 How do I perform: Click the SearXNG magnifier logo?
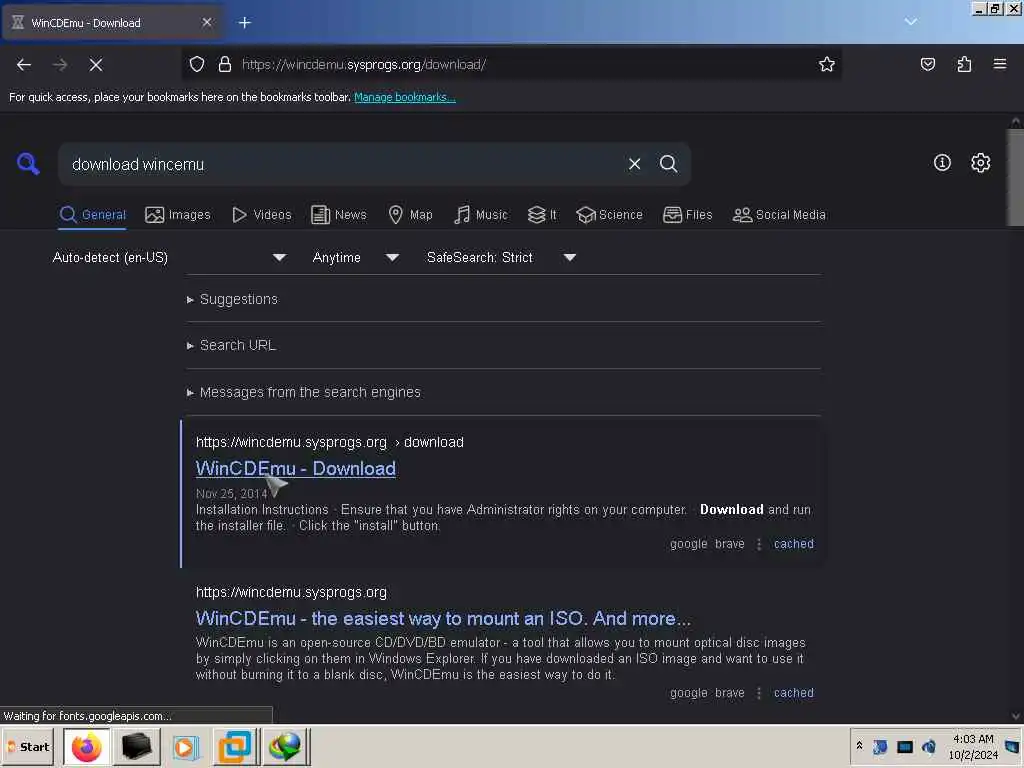28,163
